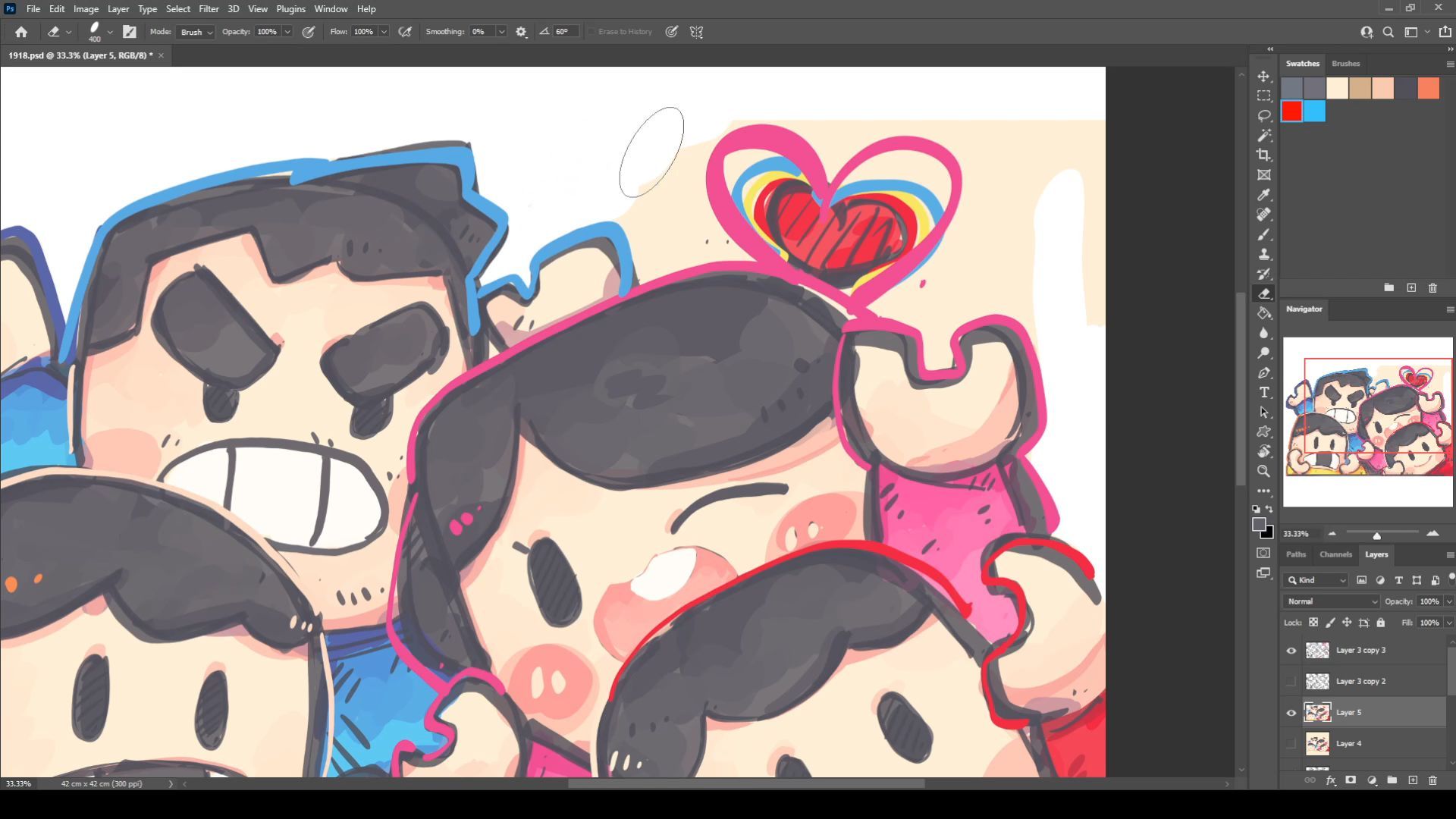Enable Quick Mask mode
1456x819 pixels.
click(1264, 553)
